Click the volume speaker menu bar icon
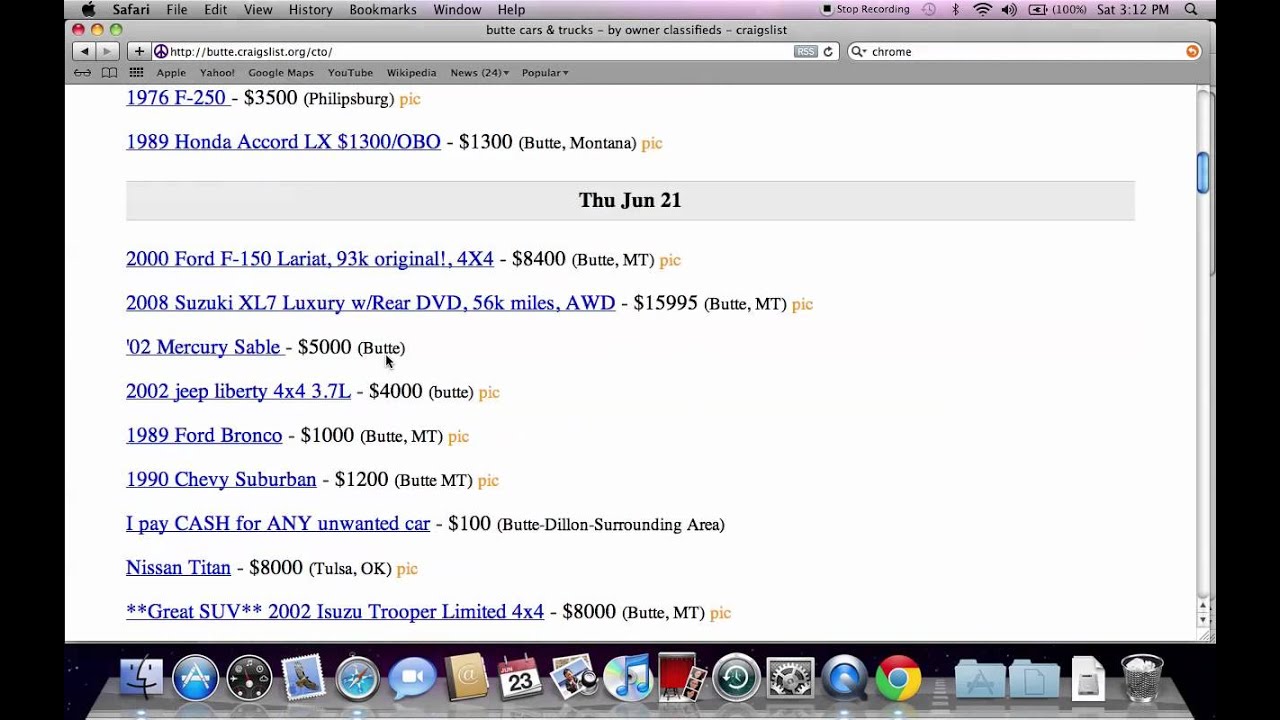The image size is (1280, 720). [x=1009, y=9]
